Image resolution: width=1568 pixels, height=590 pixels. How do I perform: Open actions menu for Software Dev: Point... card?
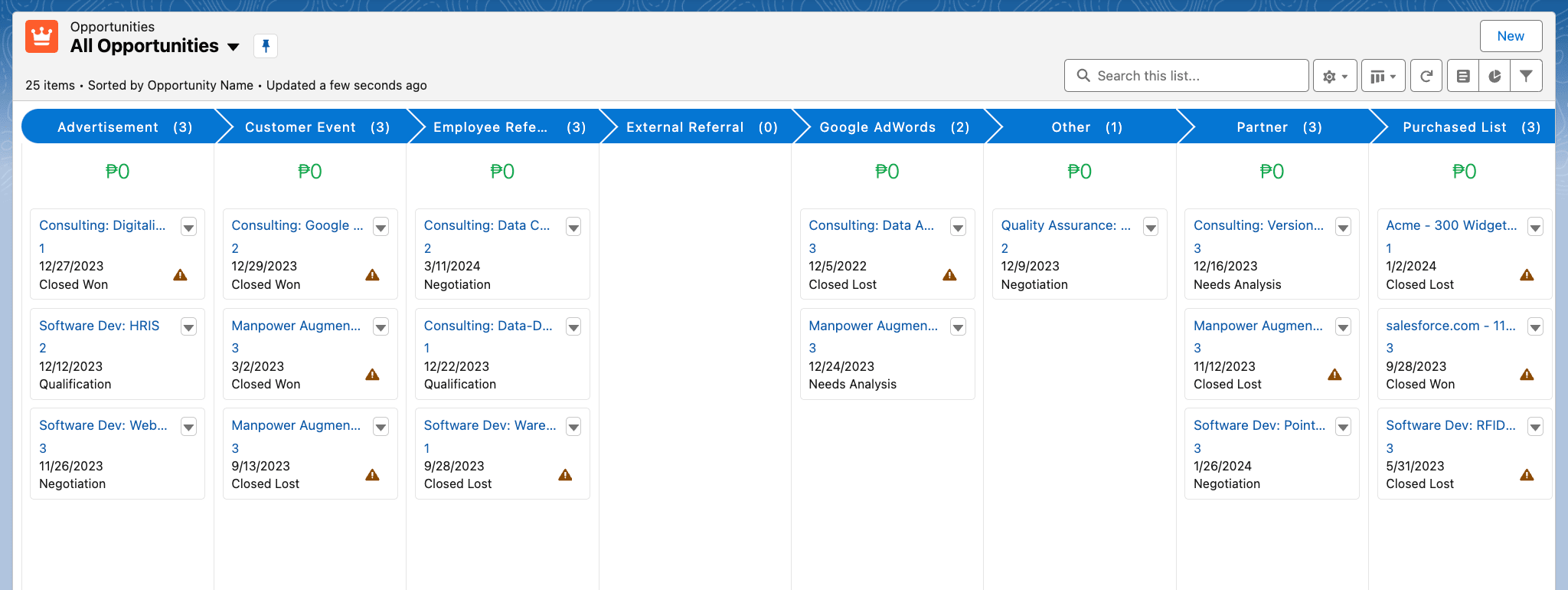click(1343, 427)
